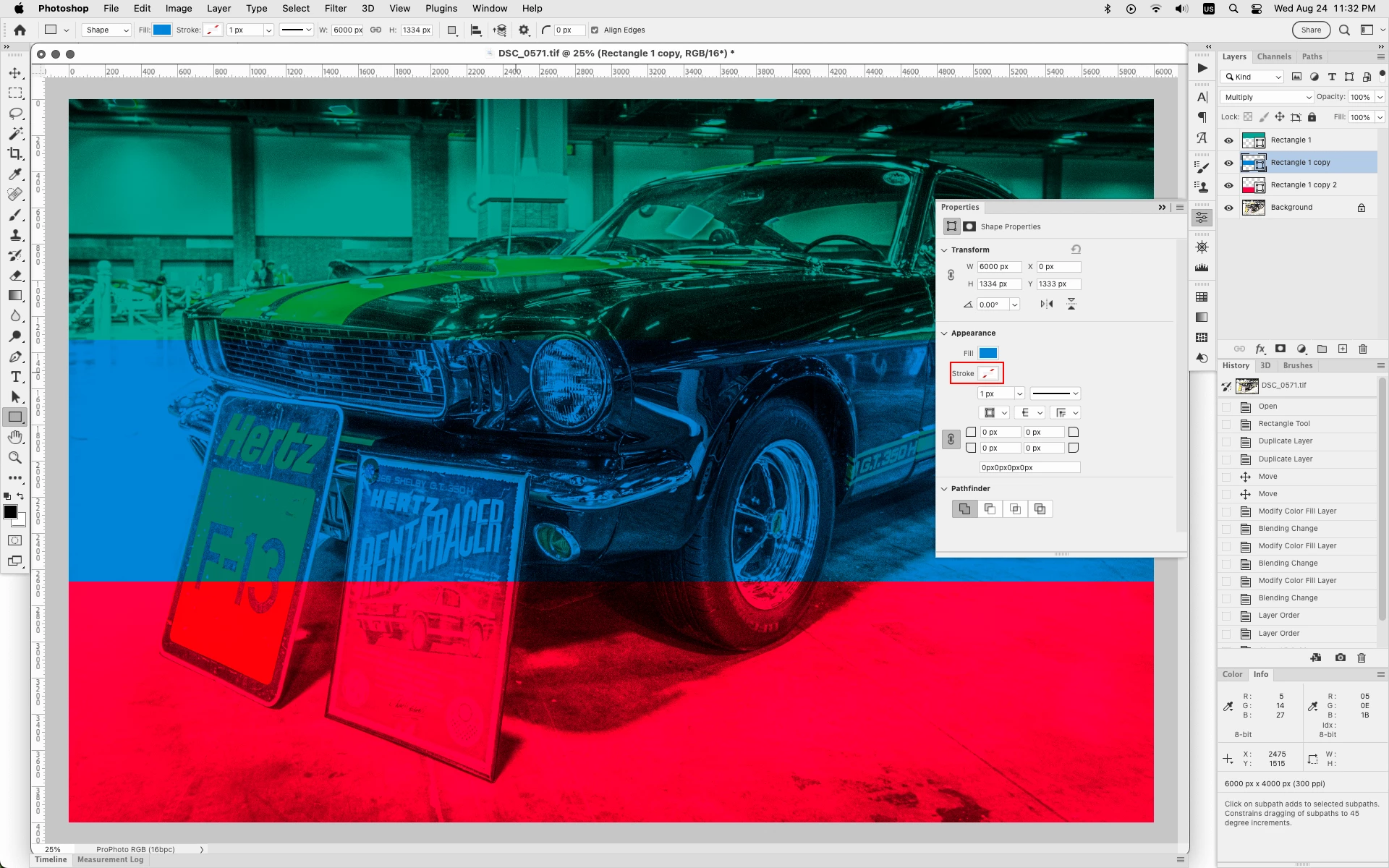Viewport: 1389px width, 868px height.
Task: Click the blue Fill swatch in Appearance
Action: [988, 353]
